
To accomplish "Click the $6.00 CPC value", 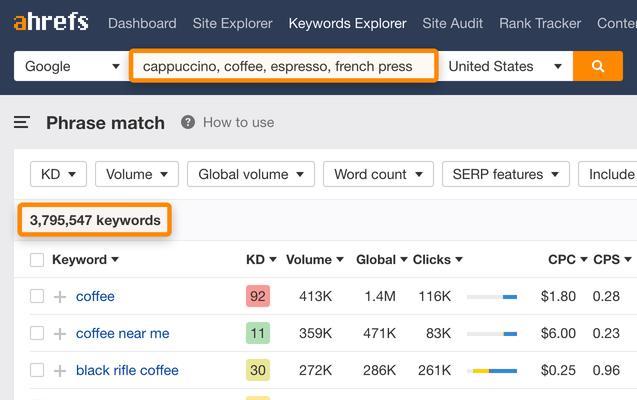I will (558, 333).
